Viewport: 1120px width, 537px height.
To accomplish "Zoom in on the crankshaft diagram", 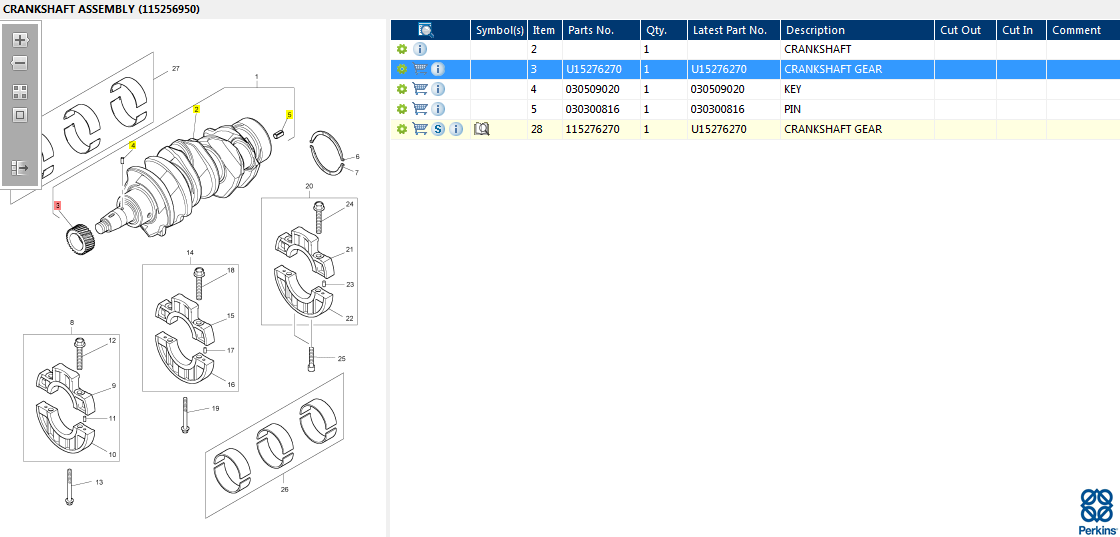I will coord(20,40).
